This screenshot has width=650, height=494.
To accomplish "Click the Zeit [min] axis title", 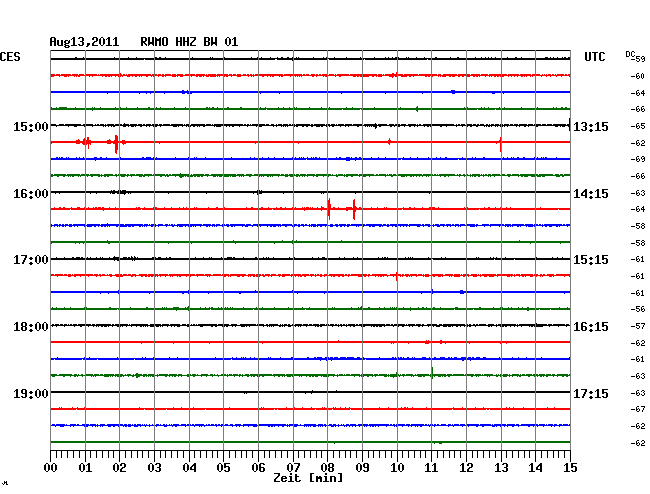I will coord(308,478).
